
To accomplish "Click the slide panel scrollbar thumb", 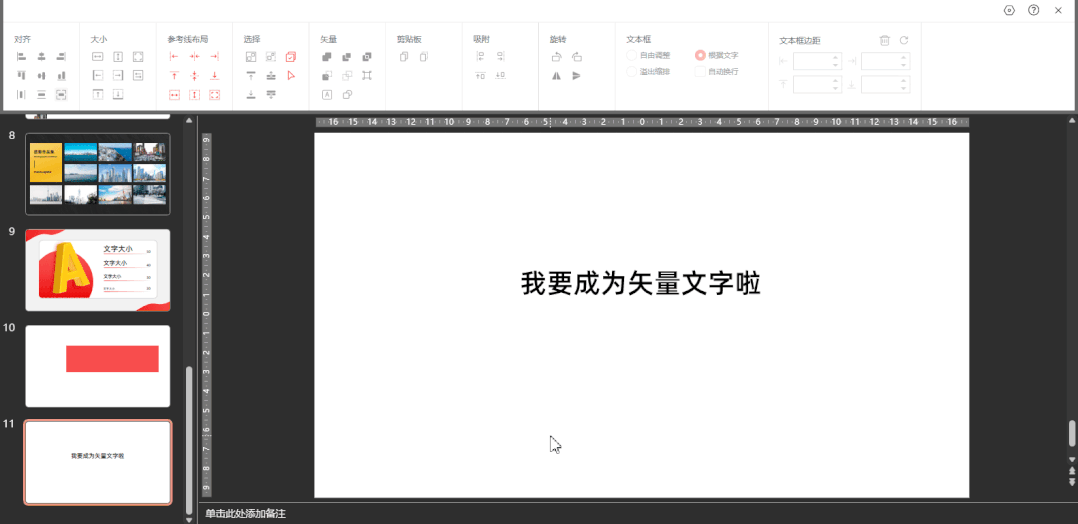I will (190, 440).
